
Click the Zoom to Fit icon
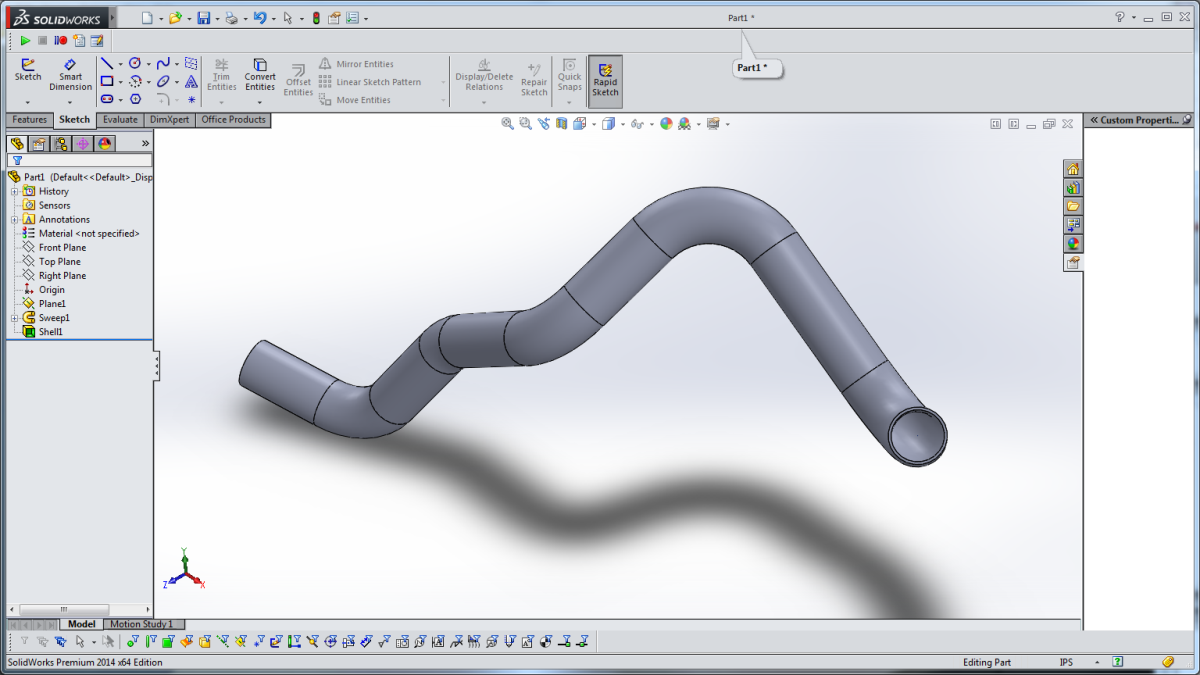pyautogui.click(x=507, y=124)
